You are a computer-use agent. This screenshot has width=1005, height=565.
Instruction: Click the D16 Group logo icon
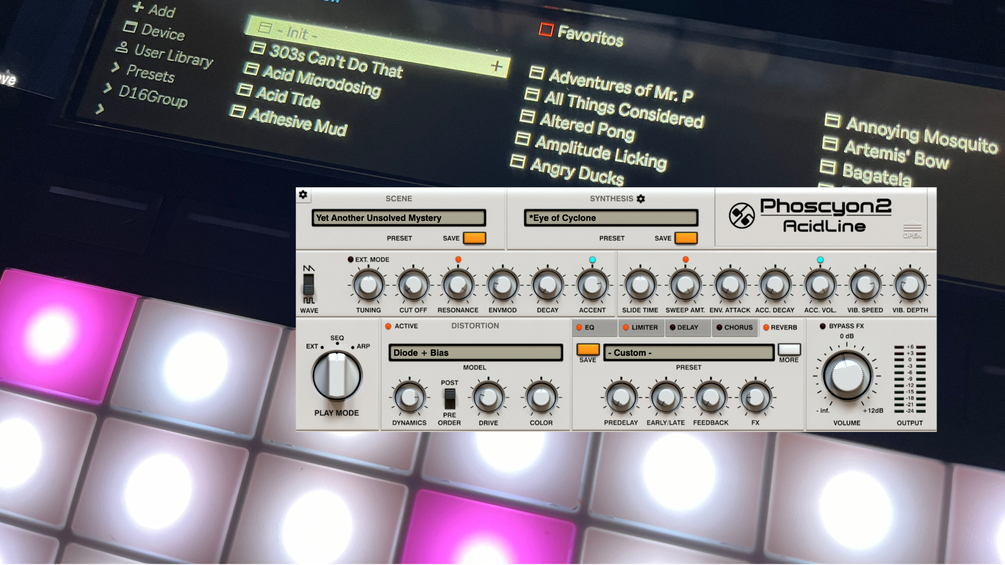[x=742, y=215]
